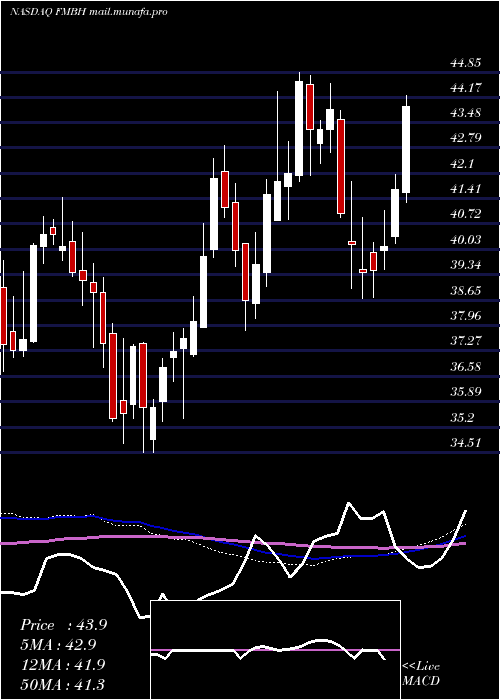Select the 35.2 price axis label
The width and height of the screenshot is (500, 700).
[462, 418]
